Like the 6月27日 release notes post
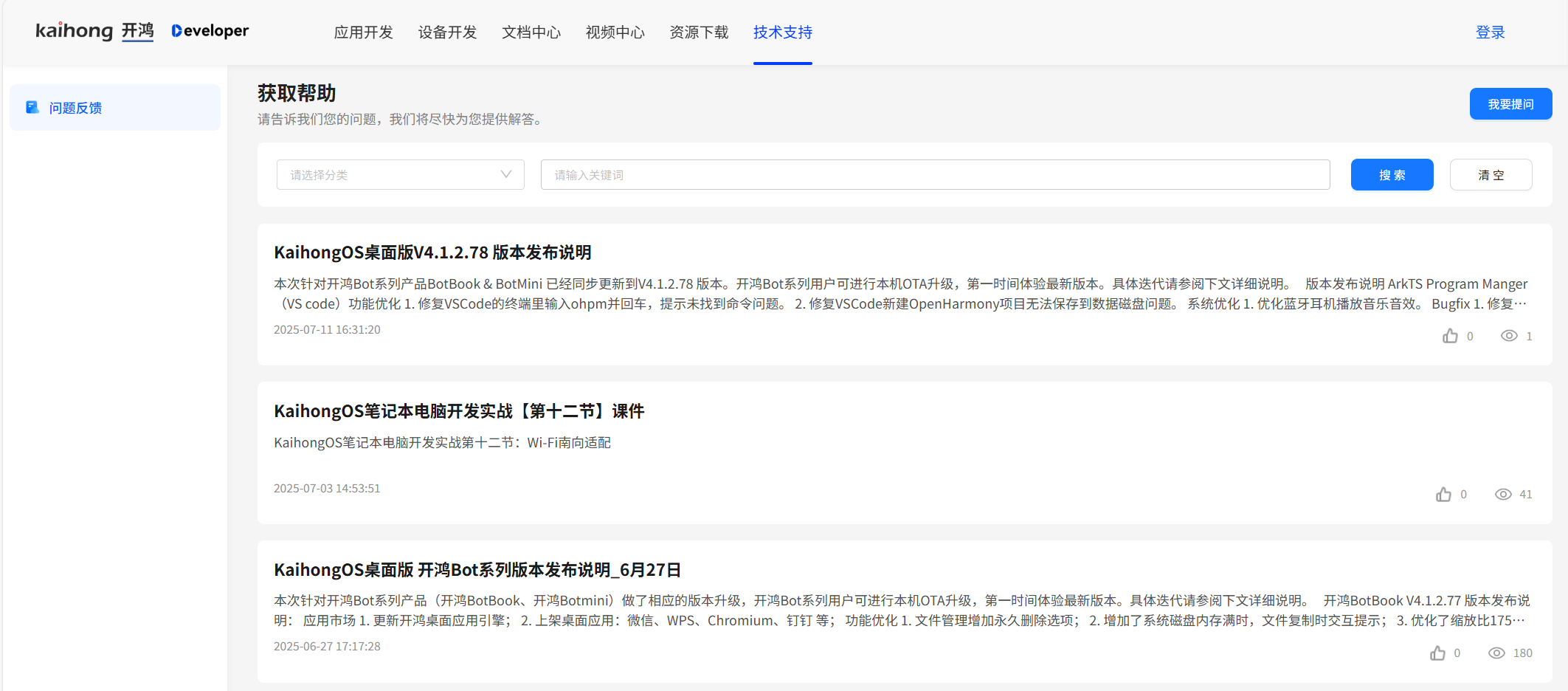Image resolution: width=1568 pixels, height=691 pixels. point(1437,653)
